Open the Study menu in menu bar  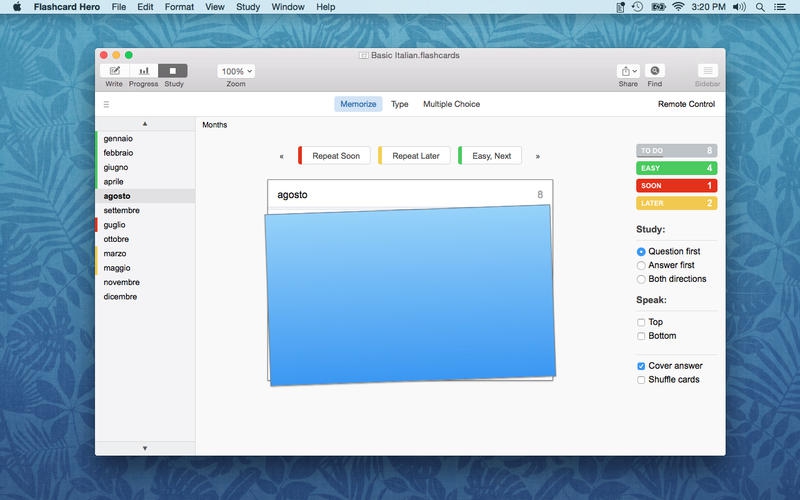click(x=248, y=7)
